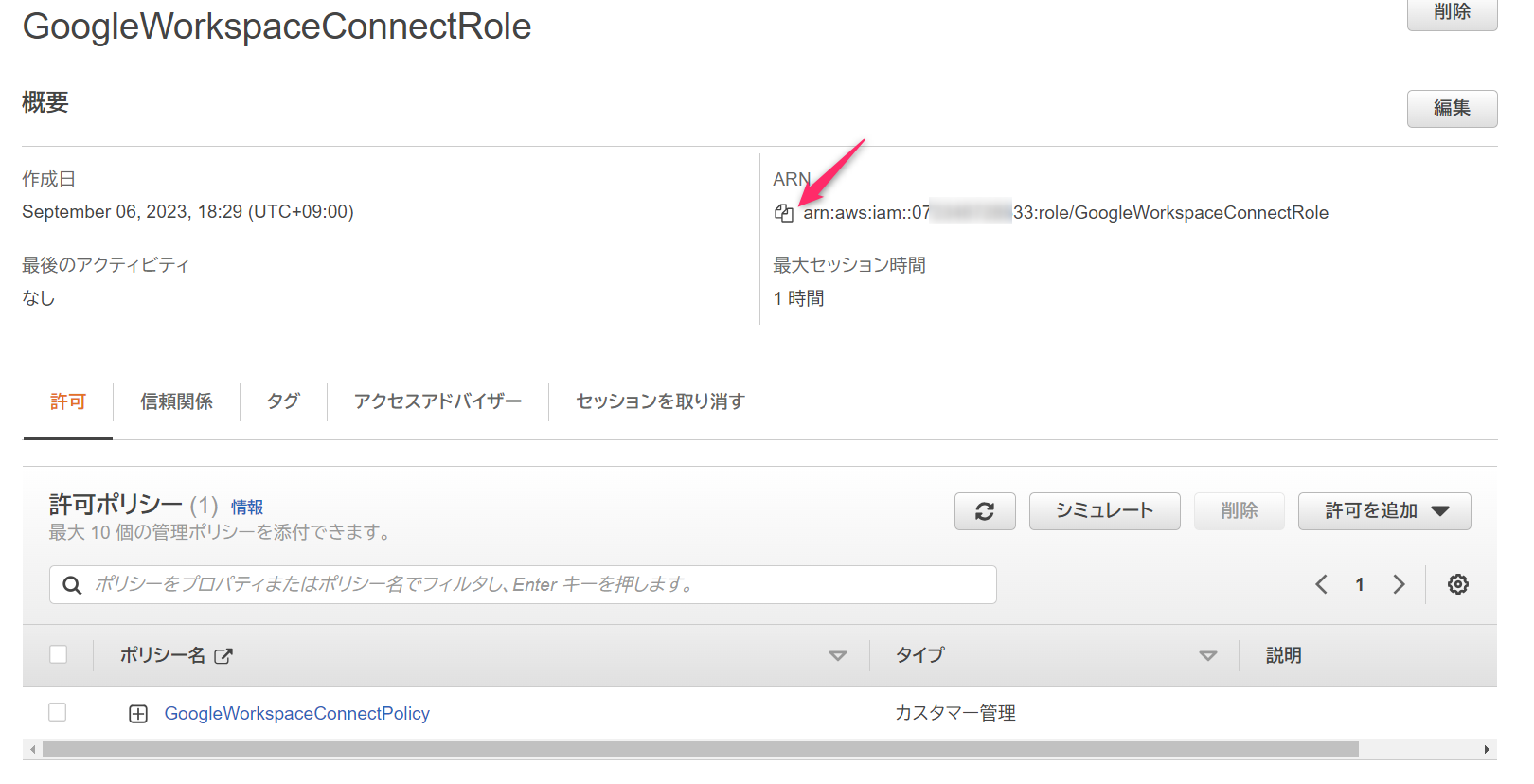This screenshot has height=784, width=1534.
Task: Open the タグ tab
Action: click(283, 401)
